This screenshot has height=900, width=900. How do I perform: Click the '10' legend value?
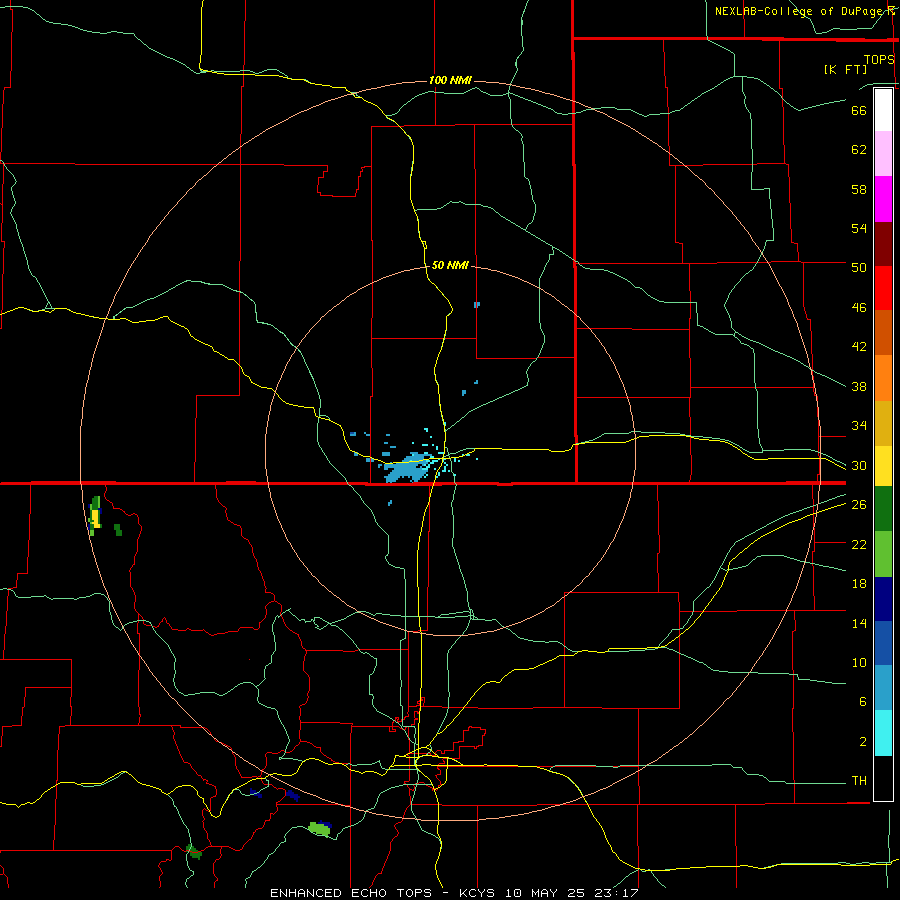pyautogui.click(x=859, y=662)
